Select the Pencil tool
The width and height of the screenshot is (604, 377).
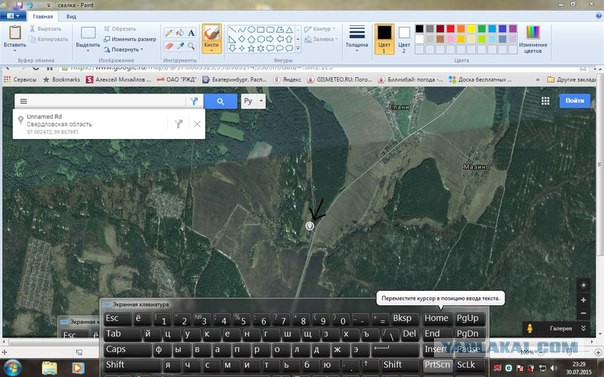[x=169, y=33]
